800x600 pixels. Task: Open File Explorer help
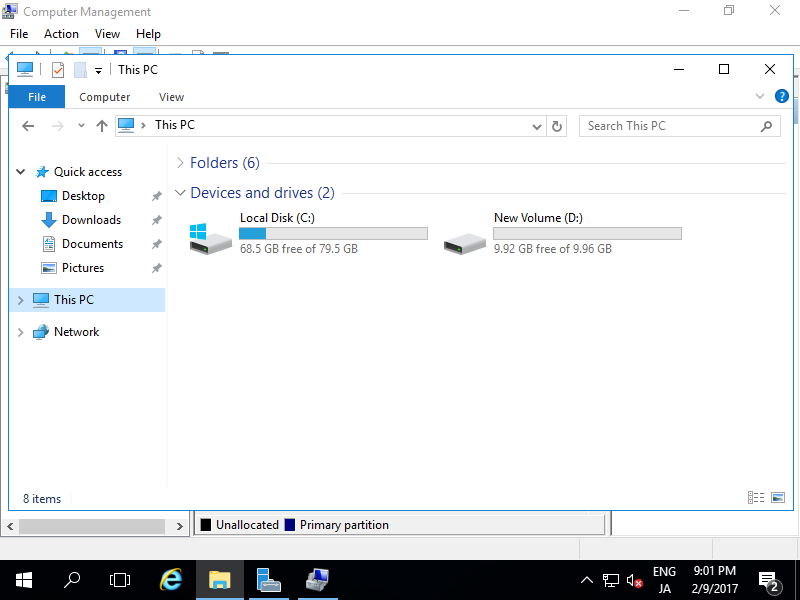781,96
